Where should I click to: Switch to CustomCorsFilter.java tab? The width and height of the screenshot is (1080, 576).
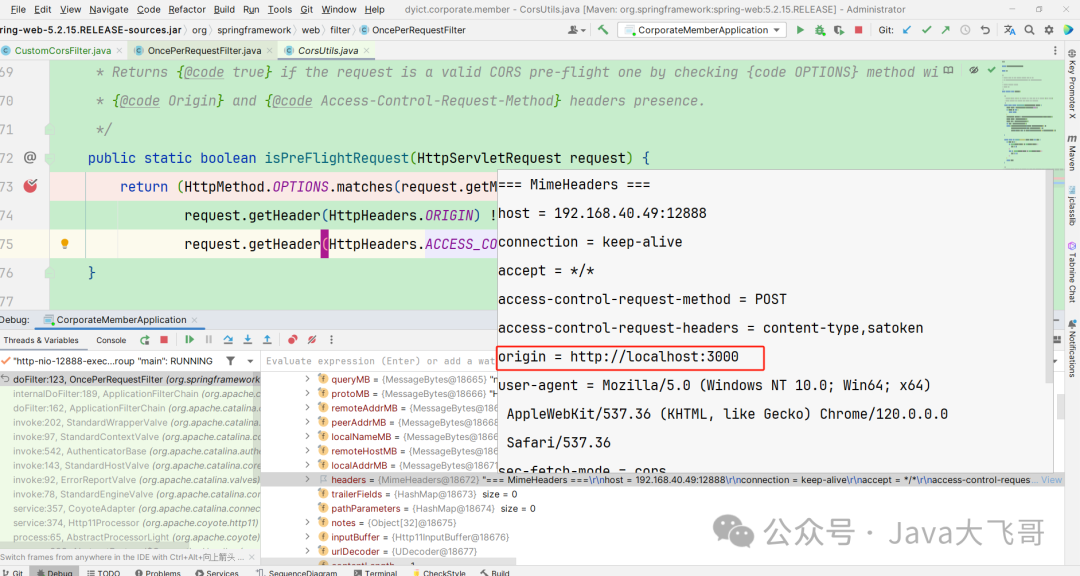click(63, 50)
